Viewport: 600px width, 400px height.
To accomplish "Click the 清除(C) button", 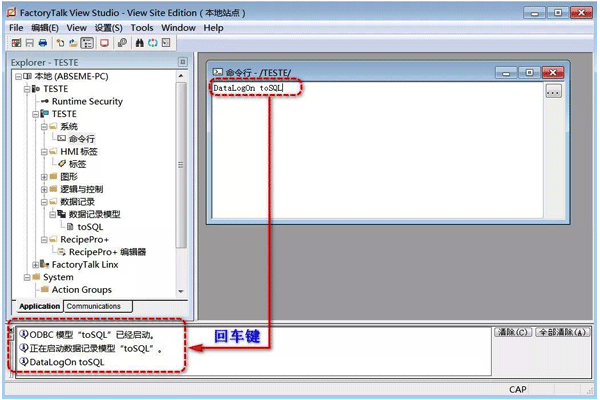I will click(x=513, y=332).
